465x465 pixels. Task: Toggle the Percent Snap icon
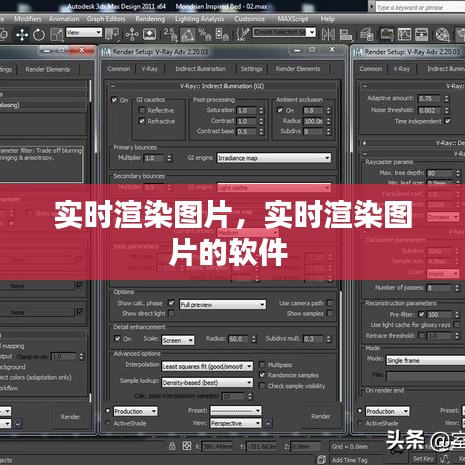[x=204, y=34]
